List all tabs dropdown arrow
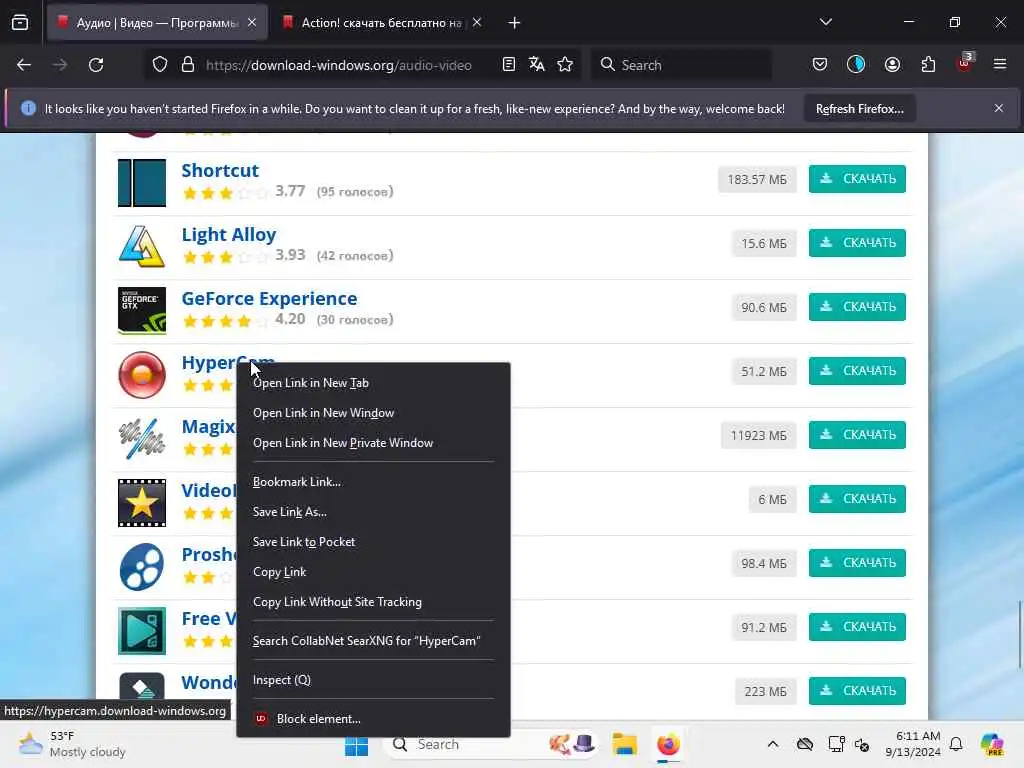The width and height of the screenshot is (1024, 768). pos(825,22)
